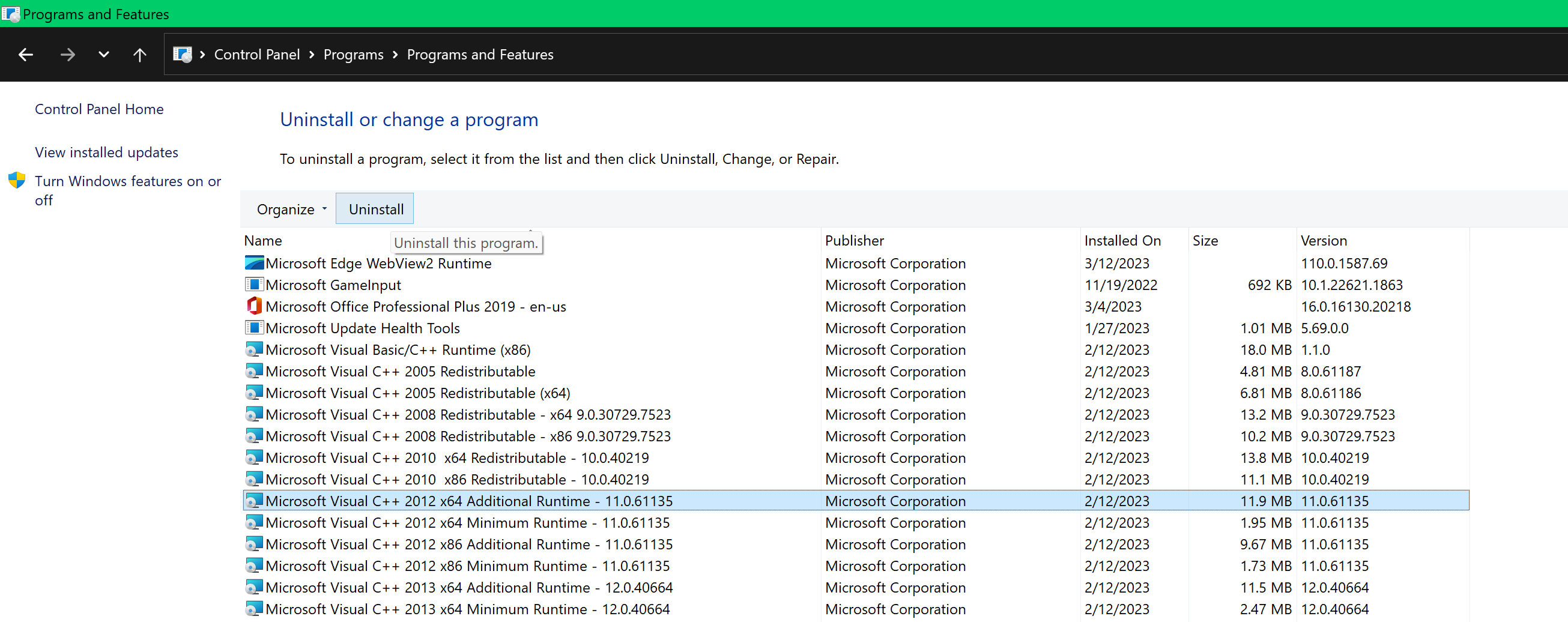The height and width of the screenshot is (622, 1568).
Task: Go to Control Panel Home
Action: [x=99, y=109]
